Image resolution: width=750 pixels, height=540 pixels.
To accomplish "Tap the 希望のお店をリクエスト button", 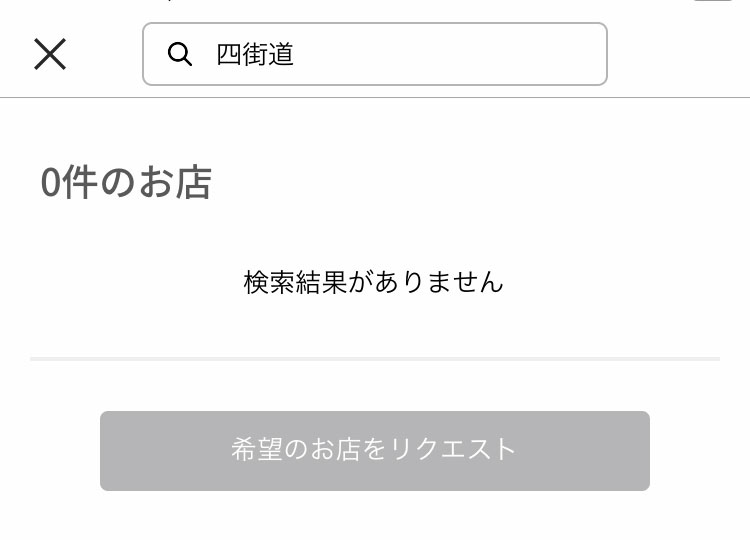I will 375,451.
